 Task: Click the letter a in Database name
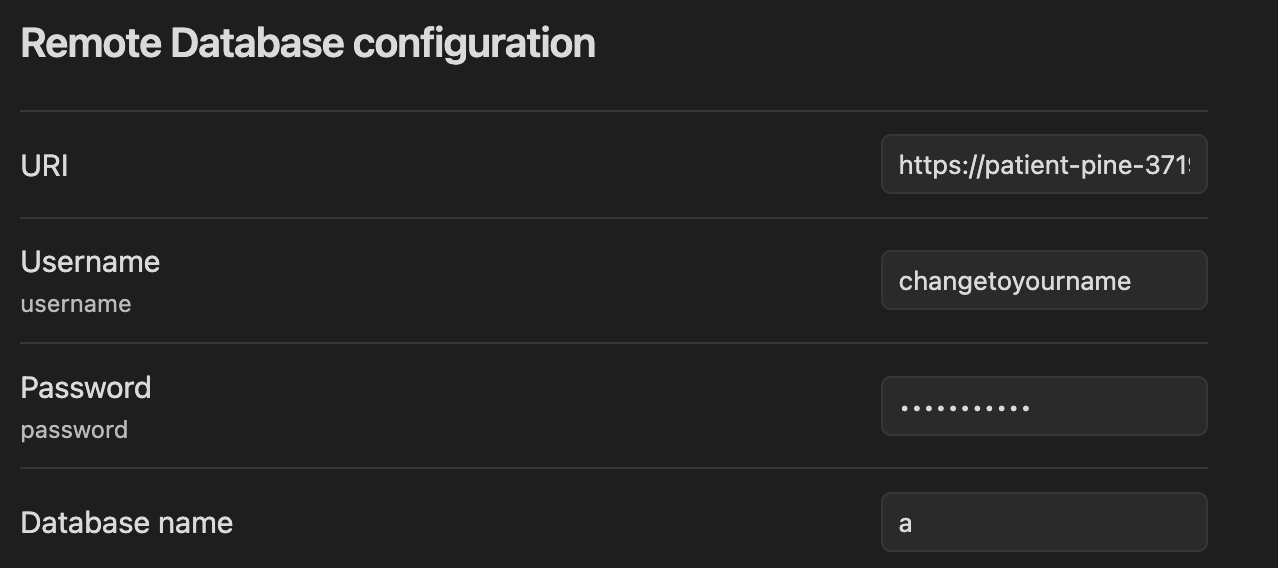point(905,523)
